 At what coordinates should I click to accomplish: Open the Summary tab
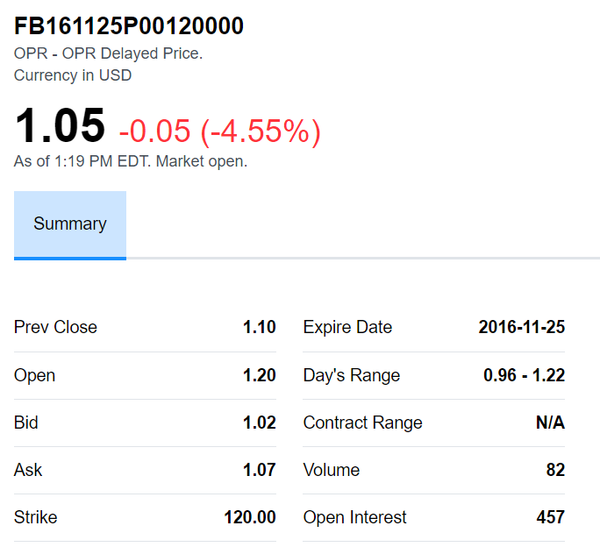point(70,224)
